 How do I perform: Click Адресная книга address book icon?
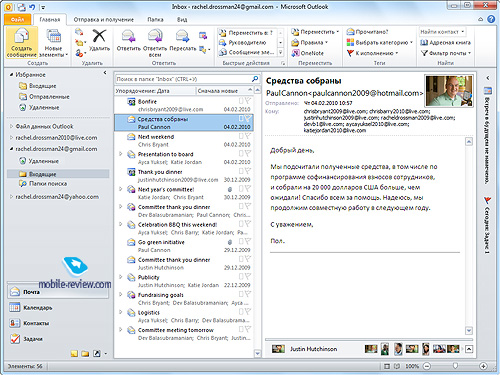(x=424, y=42)
